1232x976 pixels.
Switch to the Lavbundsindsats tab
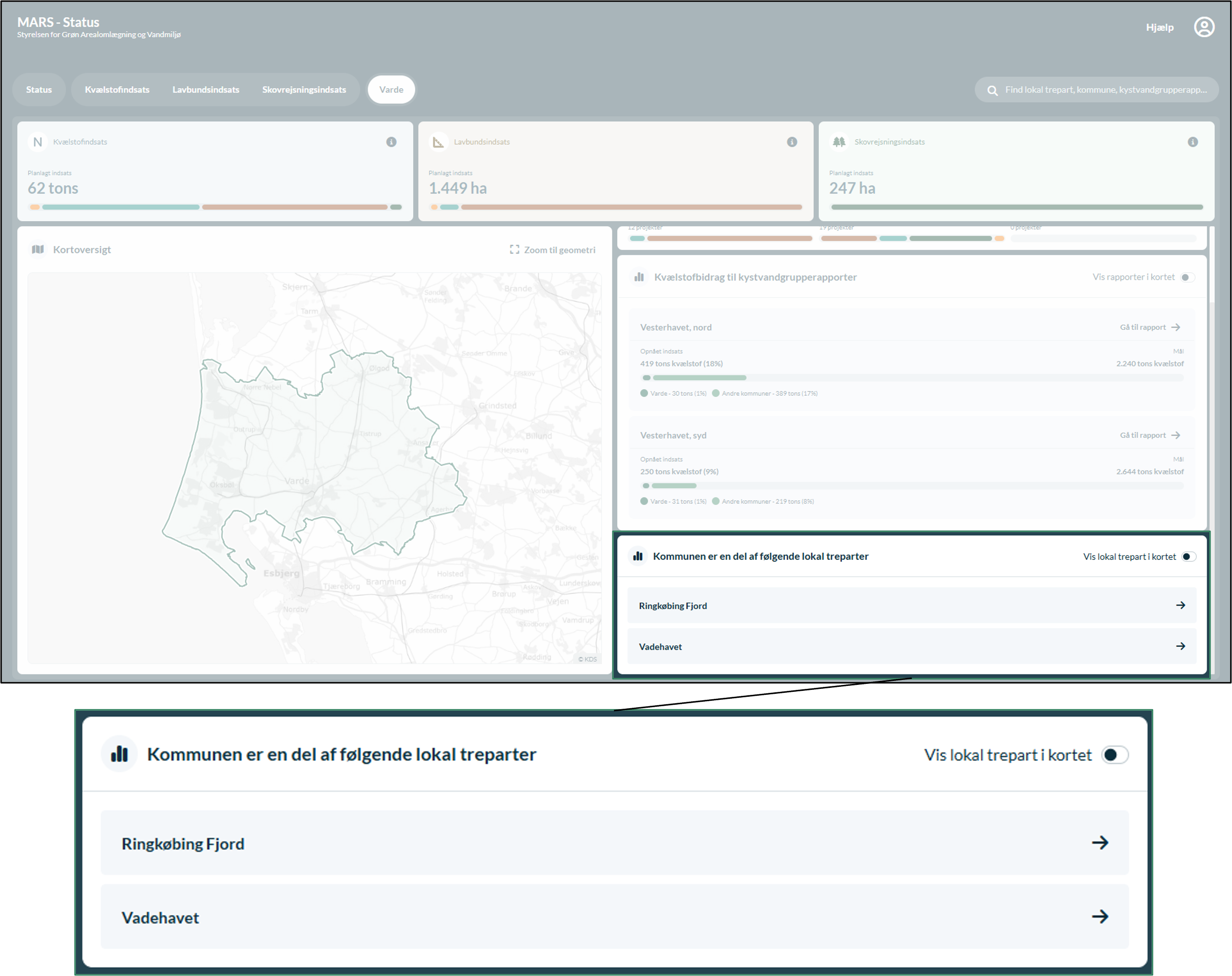pos(206,90)
